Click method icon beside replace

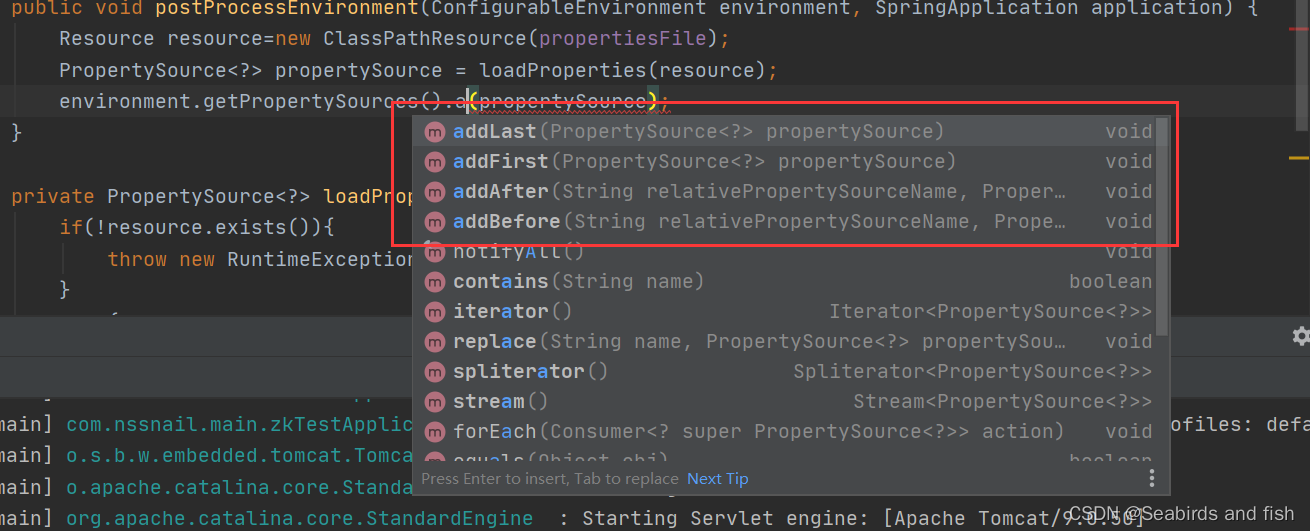pos(434,342)
